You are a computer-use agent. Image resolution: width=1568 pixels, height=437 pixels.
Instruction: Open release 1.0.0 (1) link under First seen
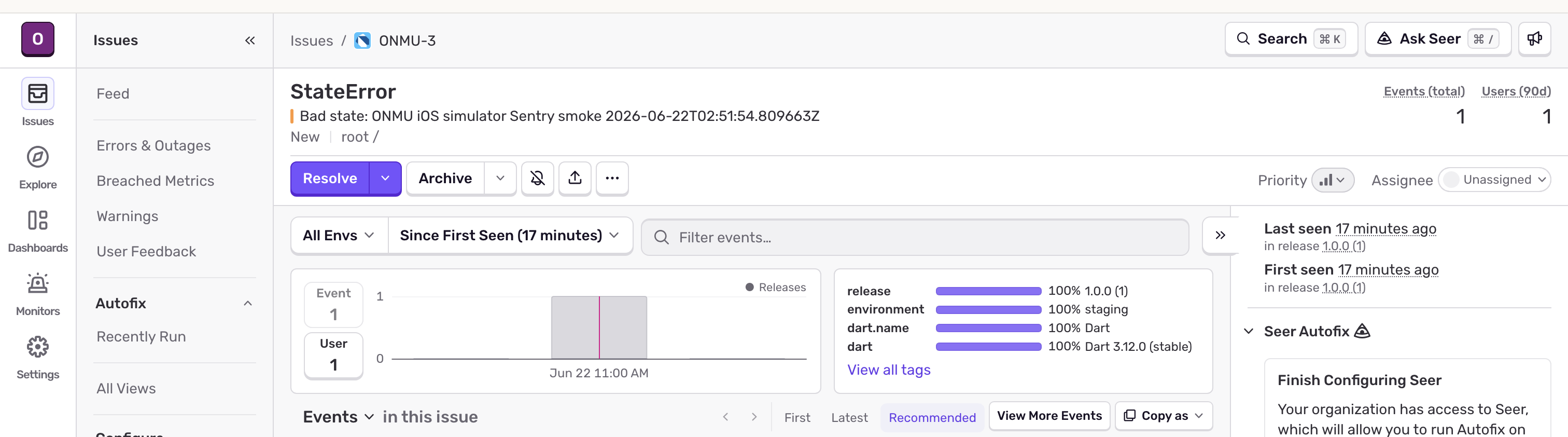1343,288
